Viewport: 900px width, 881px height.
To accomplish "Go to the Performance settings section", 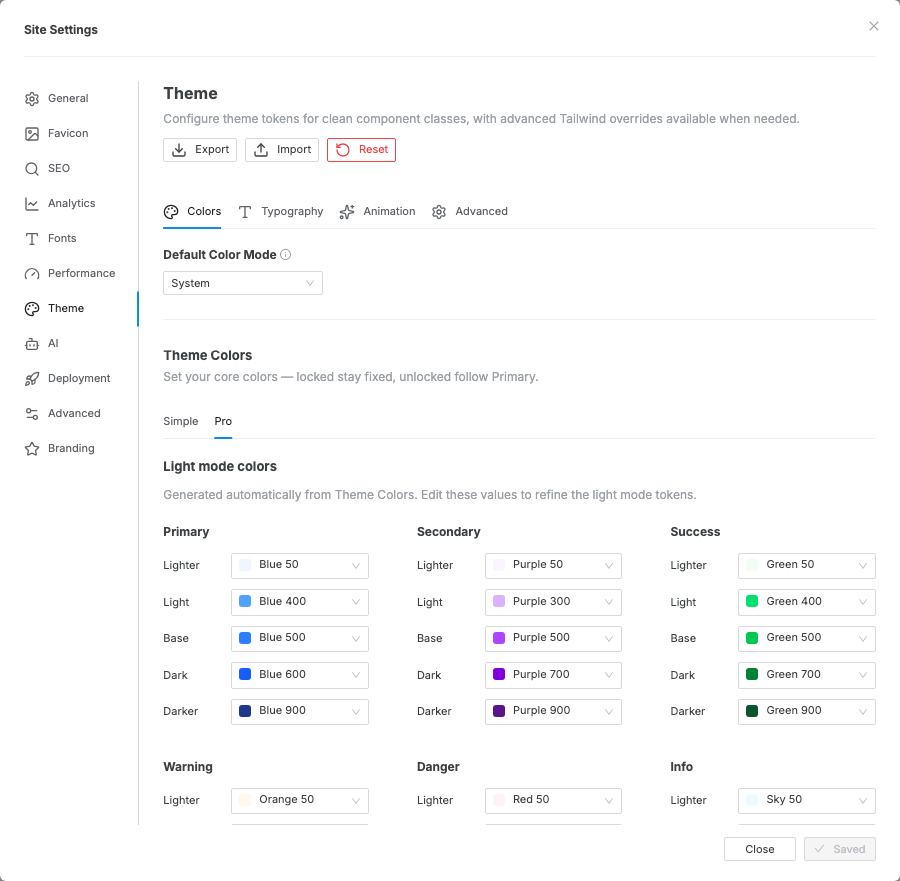I will coord(81,274).
